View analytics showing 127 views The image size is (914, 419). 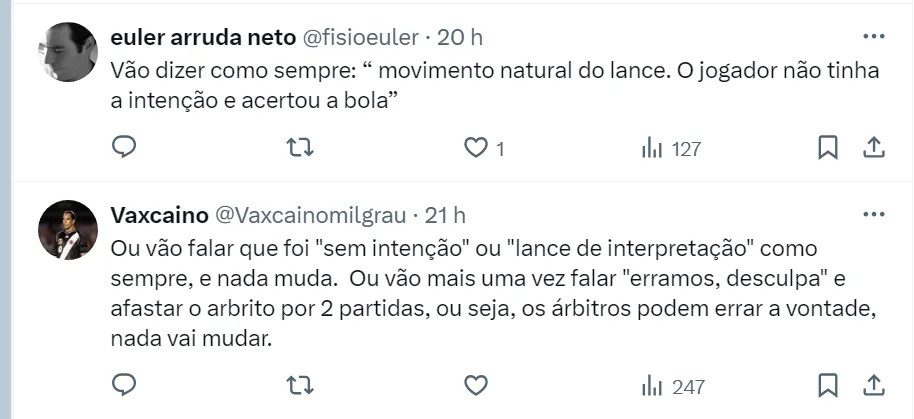tap(670, 148)
